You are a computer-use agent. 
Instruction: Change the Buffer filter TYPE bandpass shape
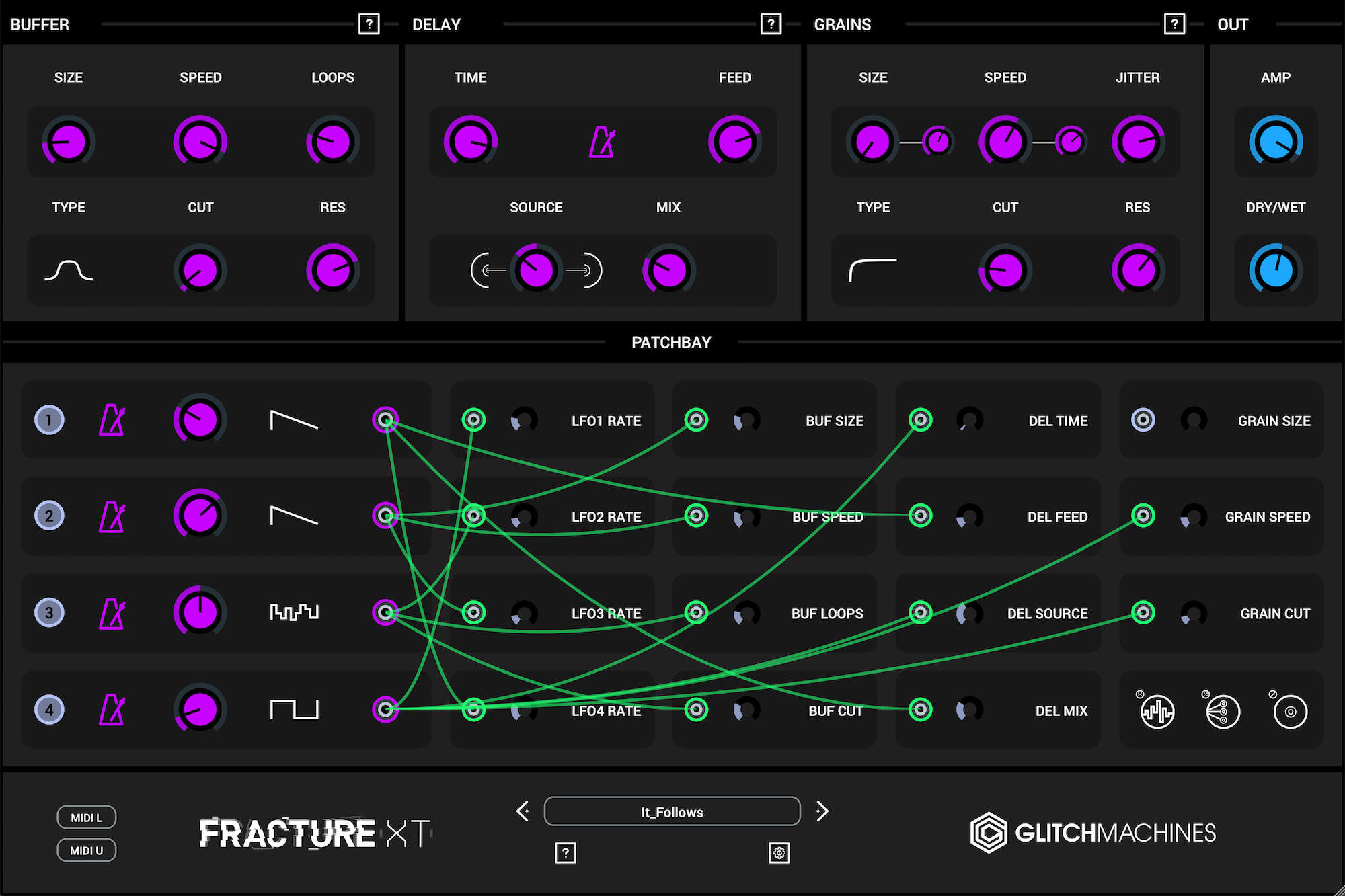[69, 271]
